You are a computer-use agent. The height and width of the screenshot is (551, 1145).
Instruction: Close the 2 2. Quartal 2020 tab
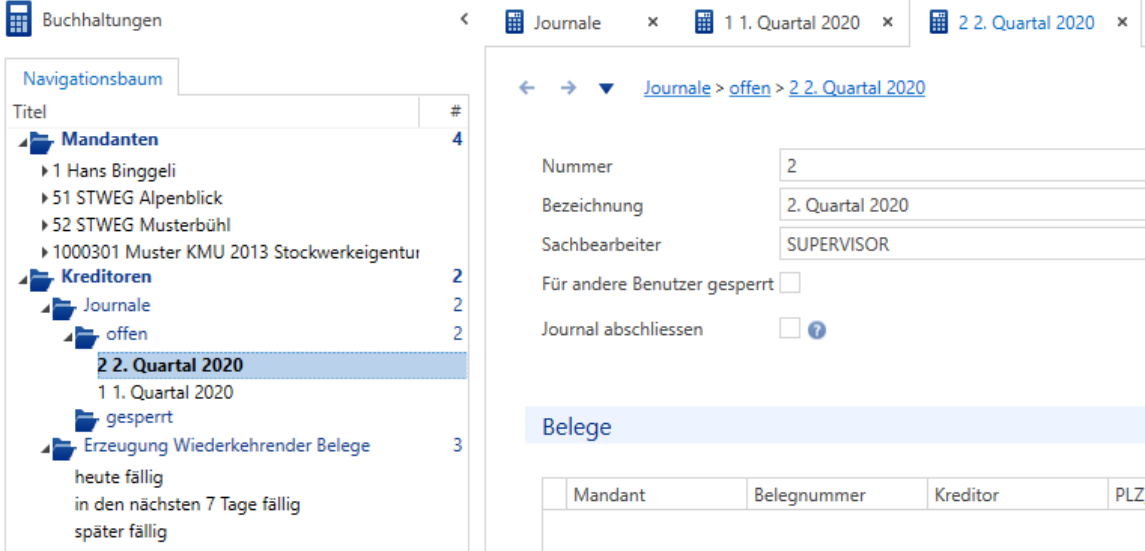click(1122, 23)
